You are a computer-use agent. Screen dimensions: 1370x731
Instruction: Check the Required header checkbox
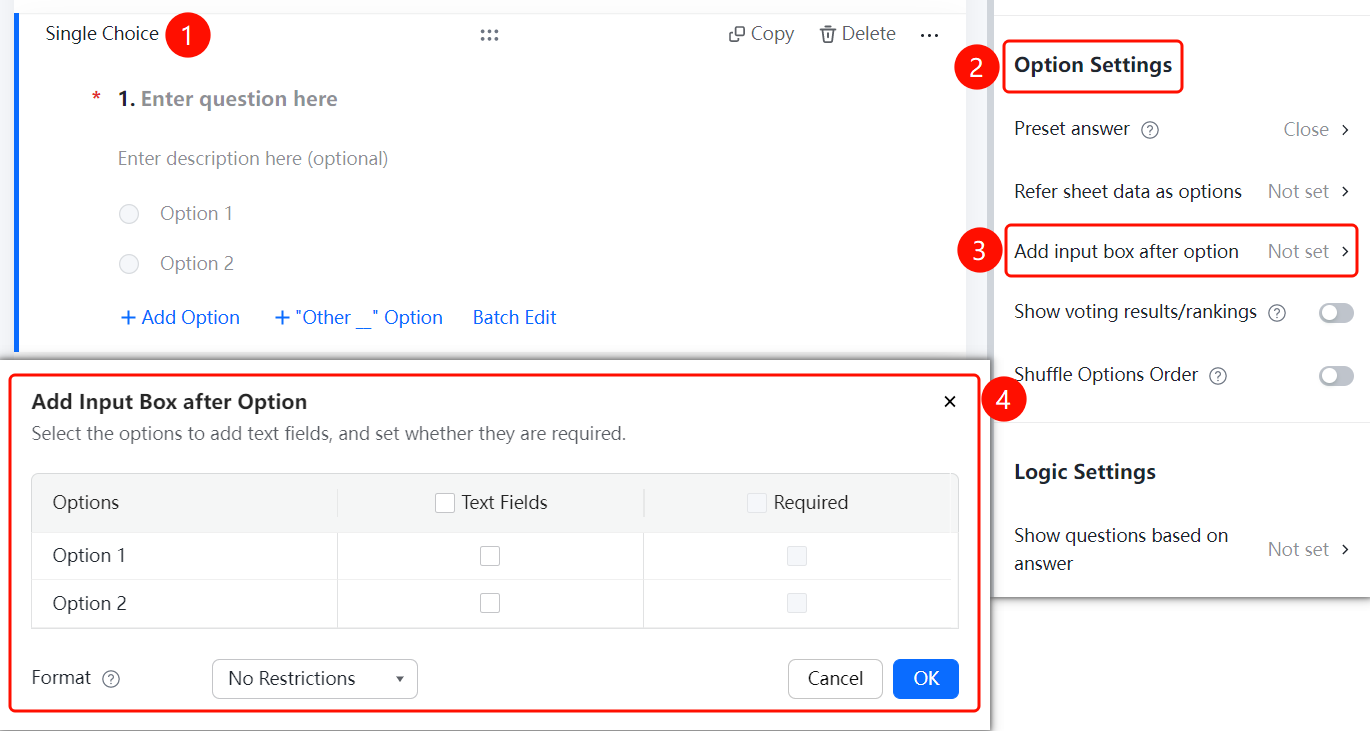pos(757,503)
